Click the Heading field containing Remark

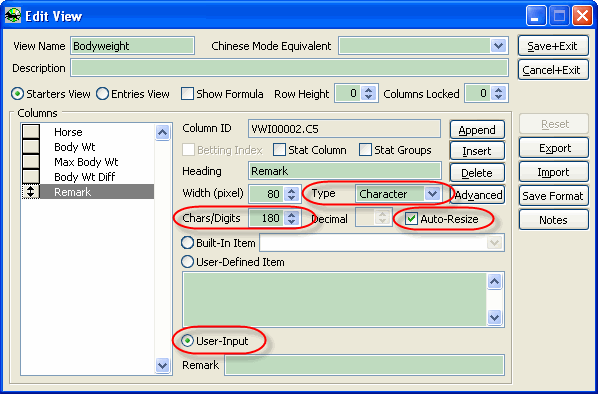345,171
